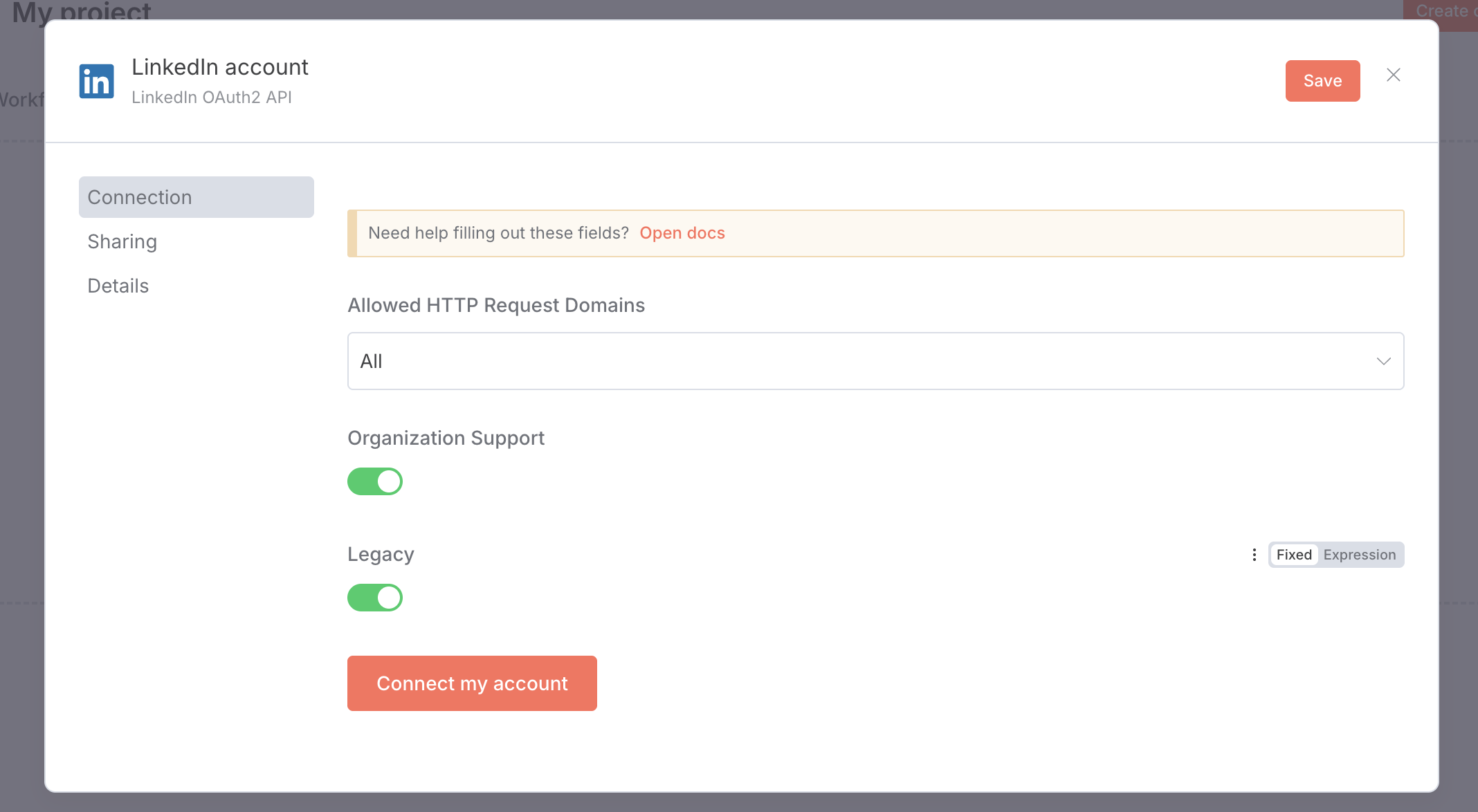Go to the Details tab
1478x812 pixels.
pos(118,286)
